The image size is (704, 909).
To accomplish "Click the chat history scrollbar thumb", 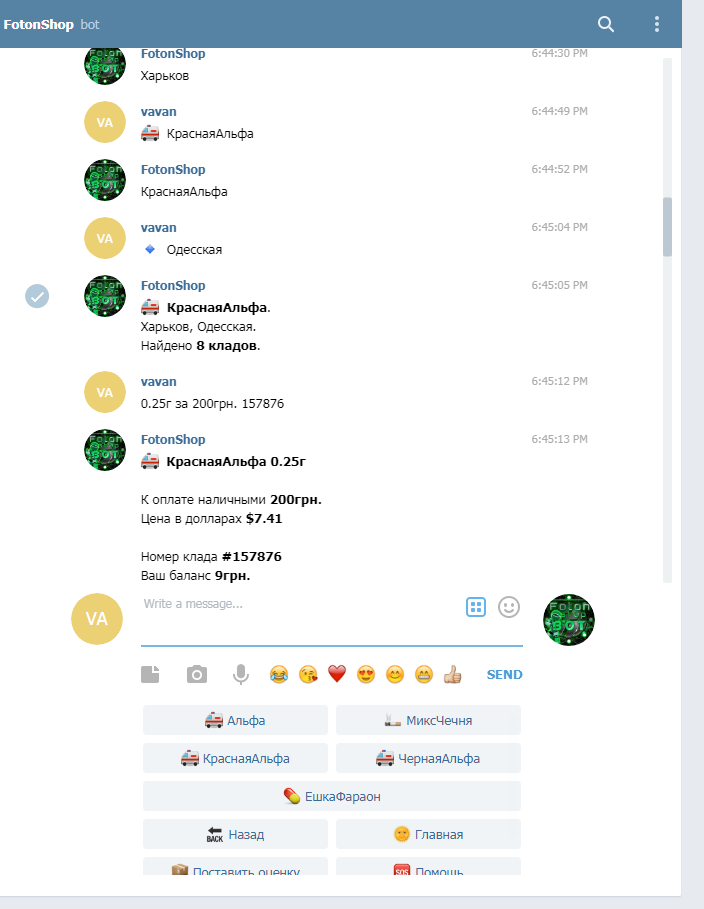I will click(667, 227).
